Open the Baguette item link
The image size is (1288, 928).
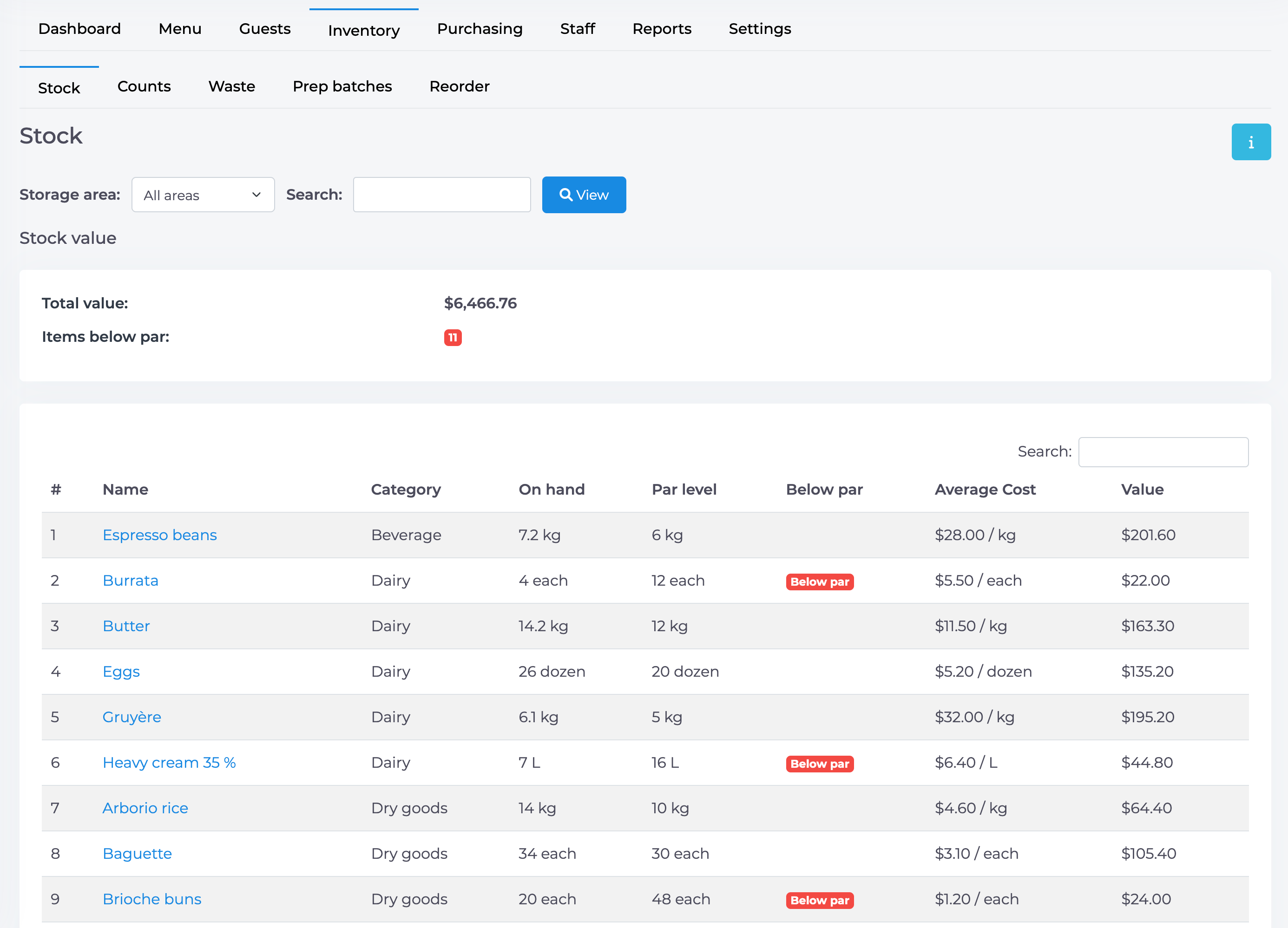138,853
